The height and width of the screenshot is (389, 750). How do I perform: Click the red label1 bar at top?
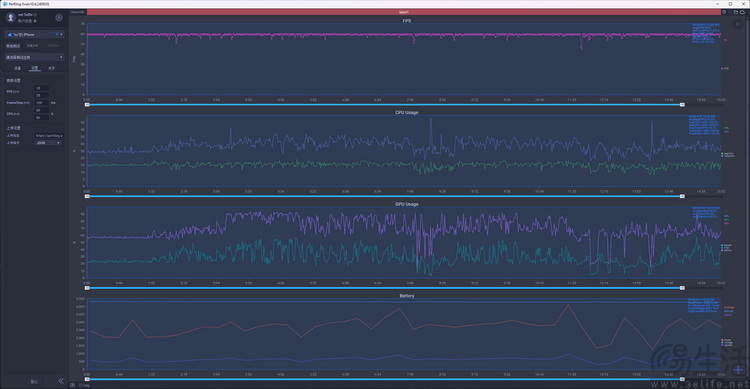404,12
